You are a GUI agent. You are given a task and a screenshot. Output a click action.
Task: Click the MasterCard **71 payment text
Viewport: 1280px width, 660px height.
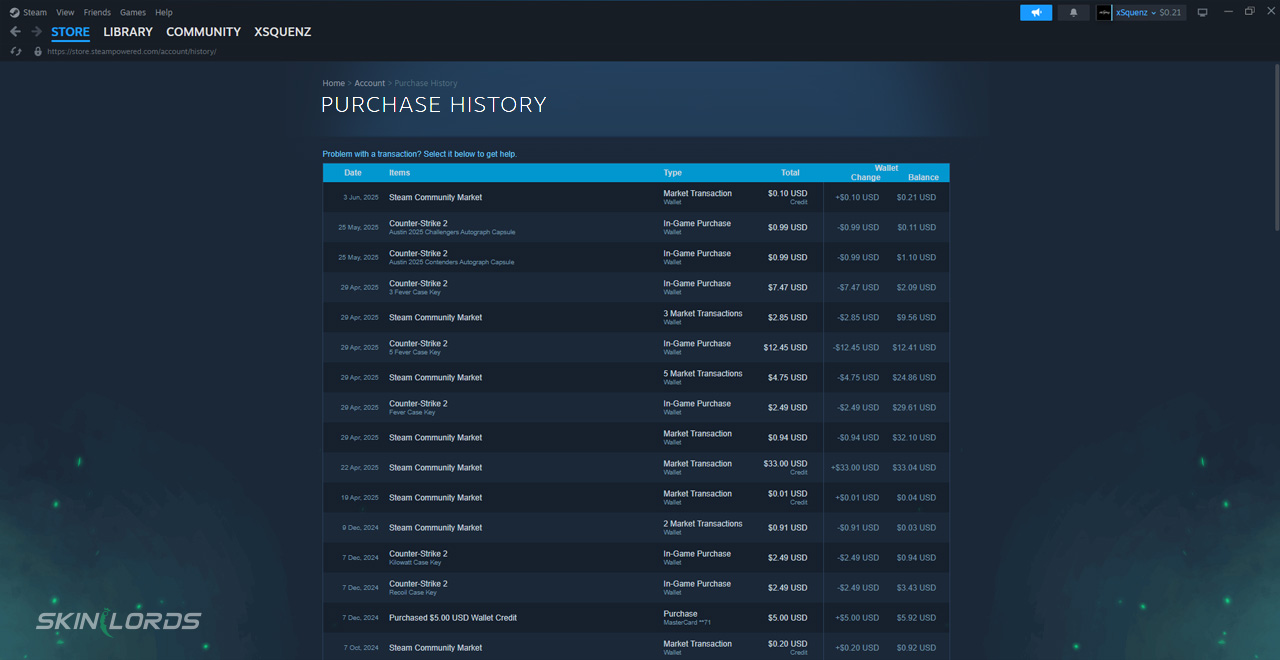pyautogui.click(x=687, y=622)
